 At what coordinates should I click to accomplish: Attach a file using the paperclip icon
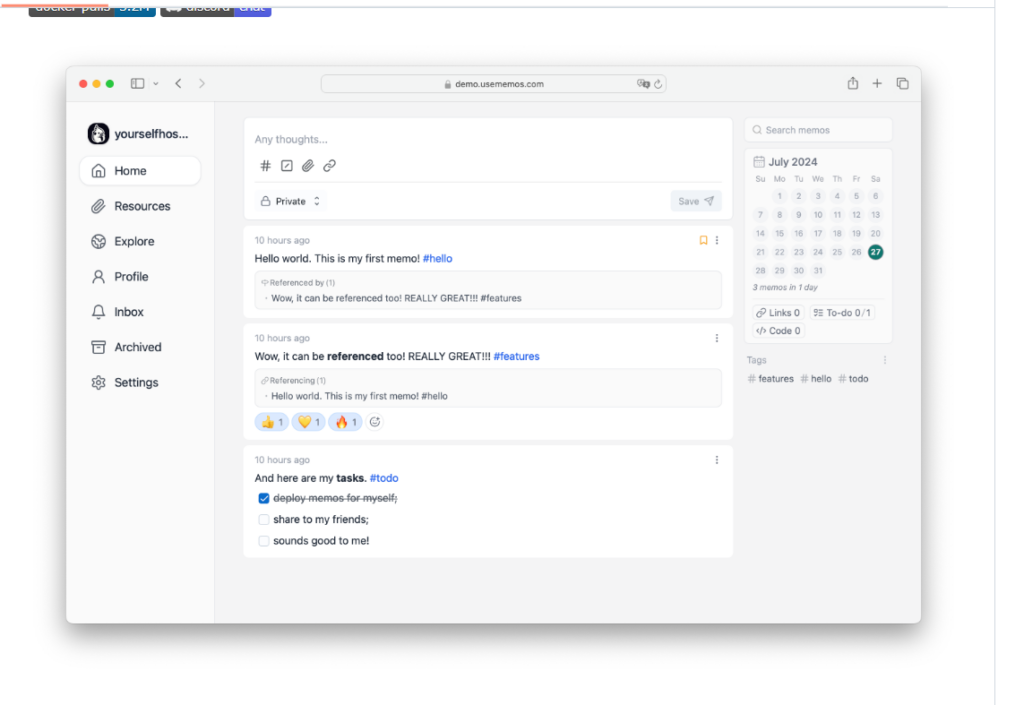point(308,166)
